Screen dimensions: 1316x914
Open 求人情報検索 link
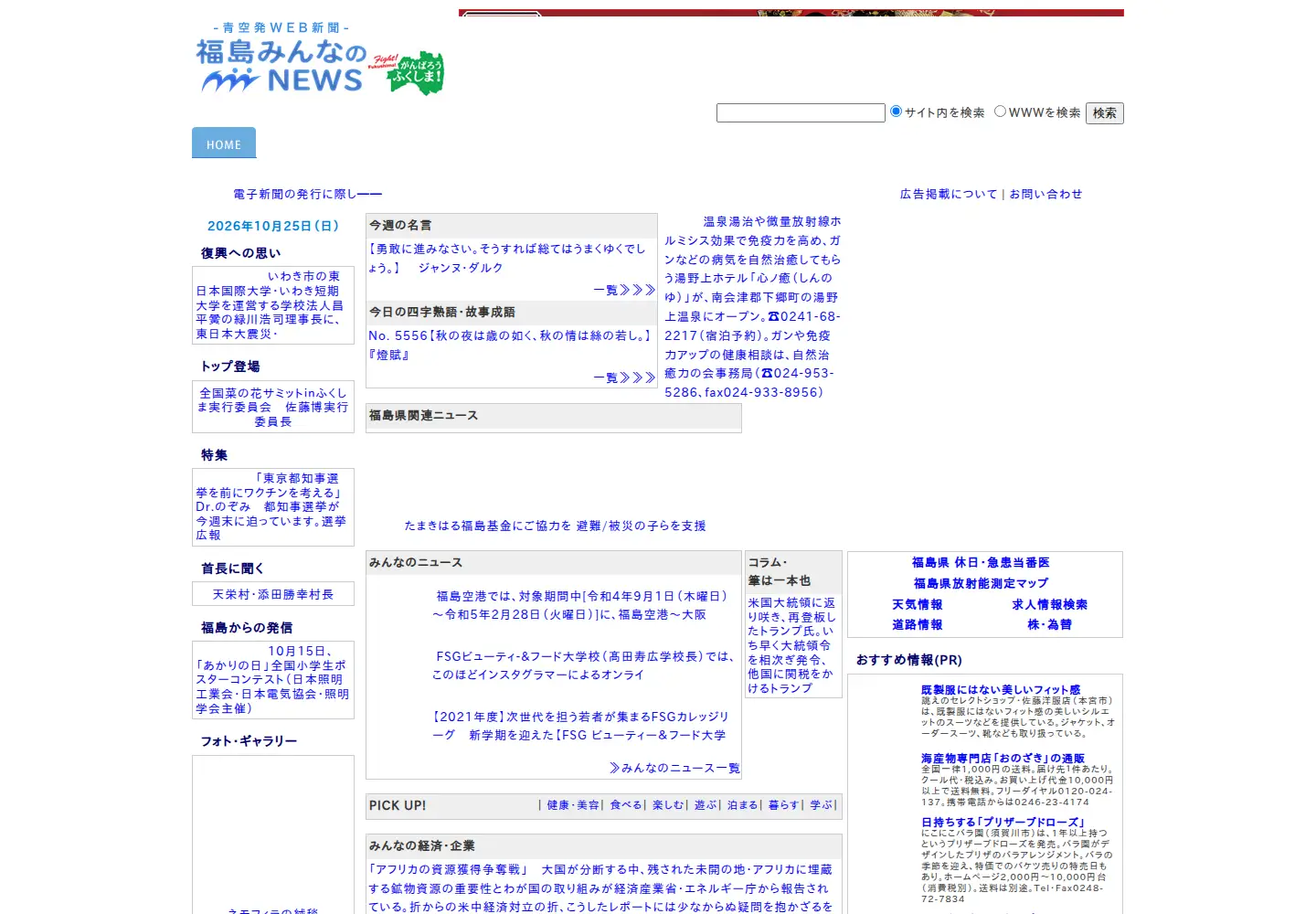pyautogui.click(x=1050, y=605)
